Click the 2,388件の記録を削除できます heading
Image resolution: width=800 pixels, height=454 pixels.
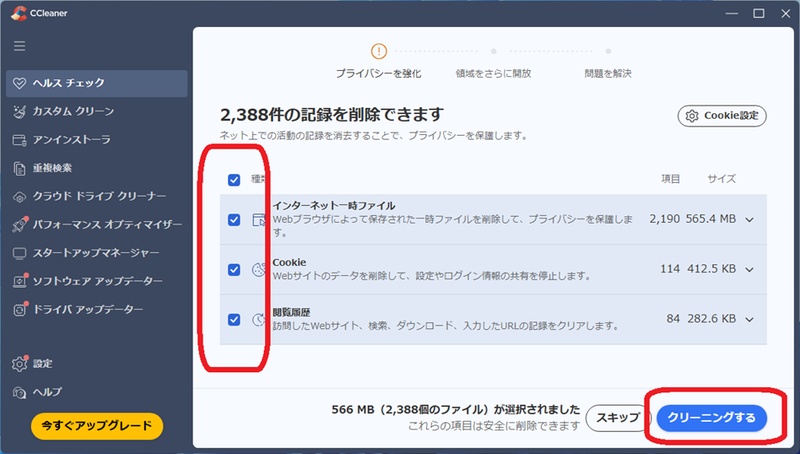(x=332, y=115)
